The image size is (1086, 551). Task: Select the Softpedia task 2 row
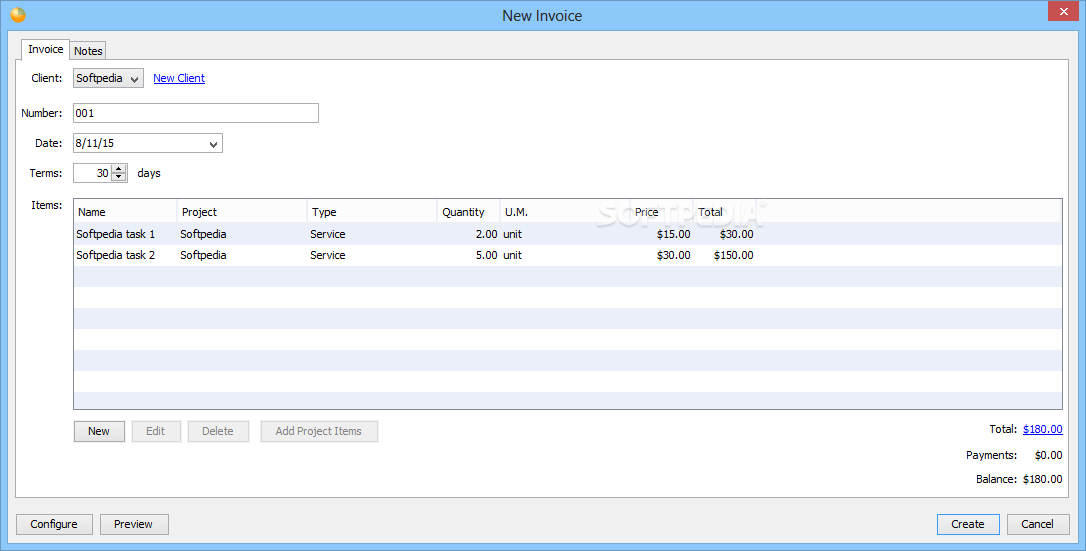pos(567,255)
